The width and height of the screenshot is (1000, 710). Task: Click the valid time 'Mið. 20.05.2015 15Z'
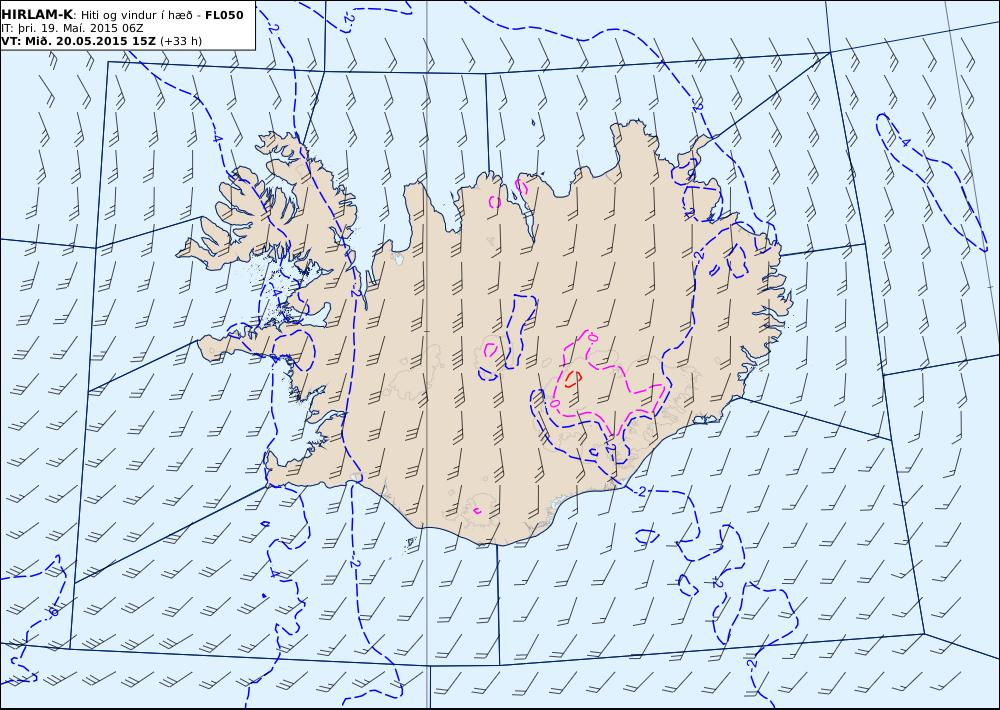coord(90,41)
